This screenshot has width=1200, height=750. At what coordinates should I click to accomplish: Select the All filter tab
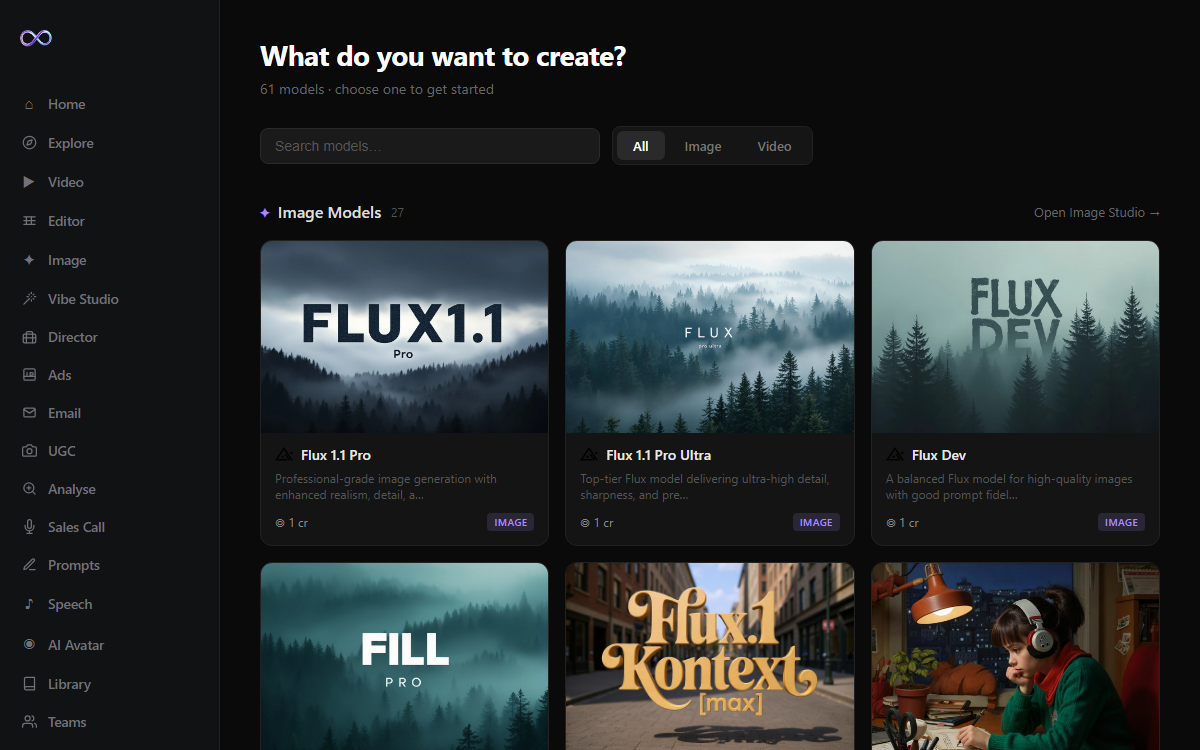pos(641,146)
